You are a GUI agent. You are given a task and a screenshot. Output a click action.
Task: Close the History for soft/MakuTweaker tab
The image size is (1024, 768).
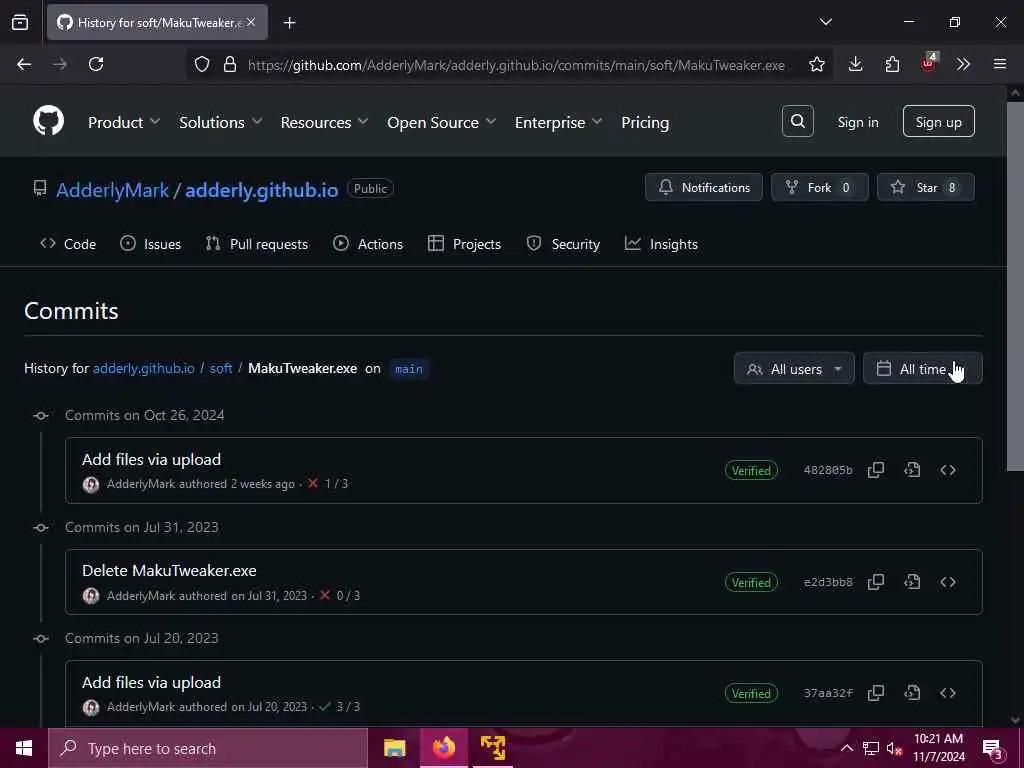pyautogui.click(x=251, y=22)
